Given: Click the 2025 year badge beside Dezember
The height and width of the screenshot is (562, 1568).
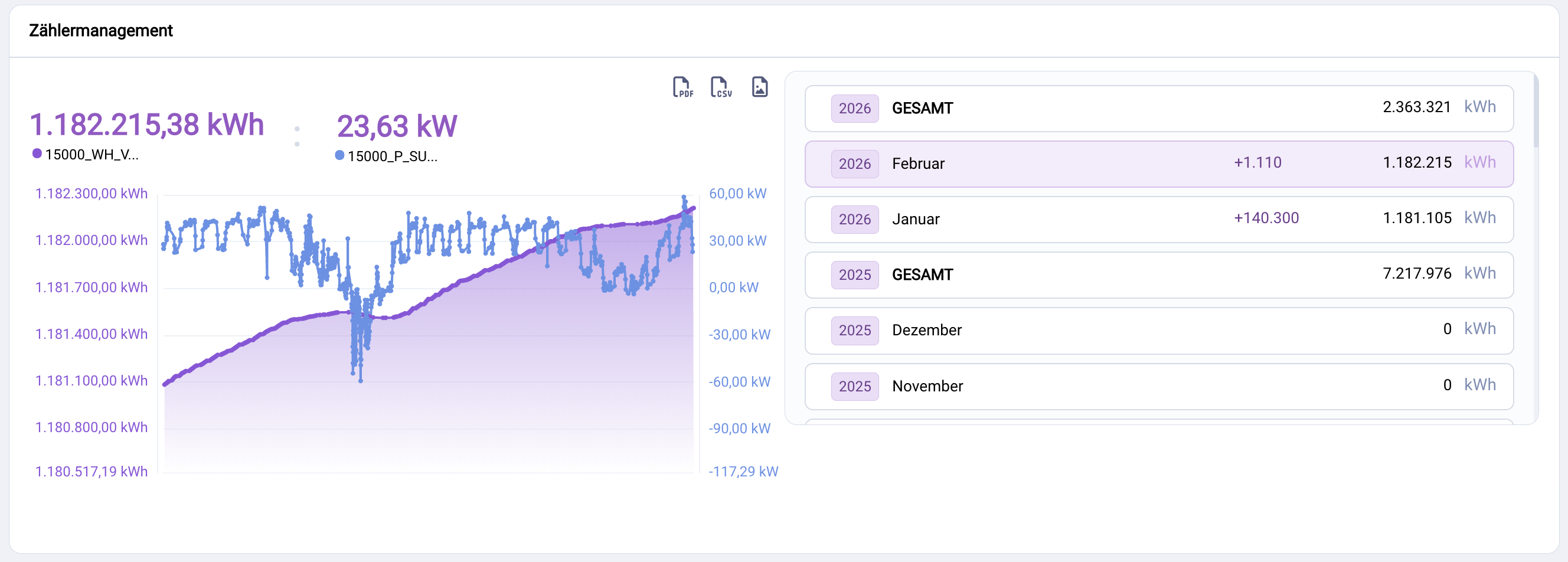Looking at the screenshot, I should pos(855,331).
